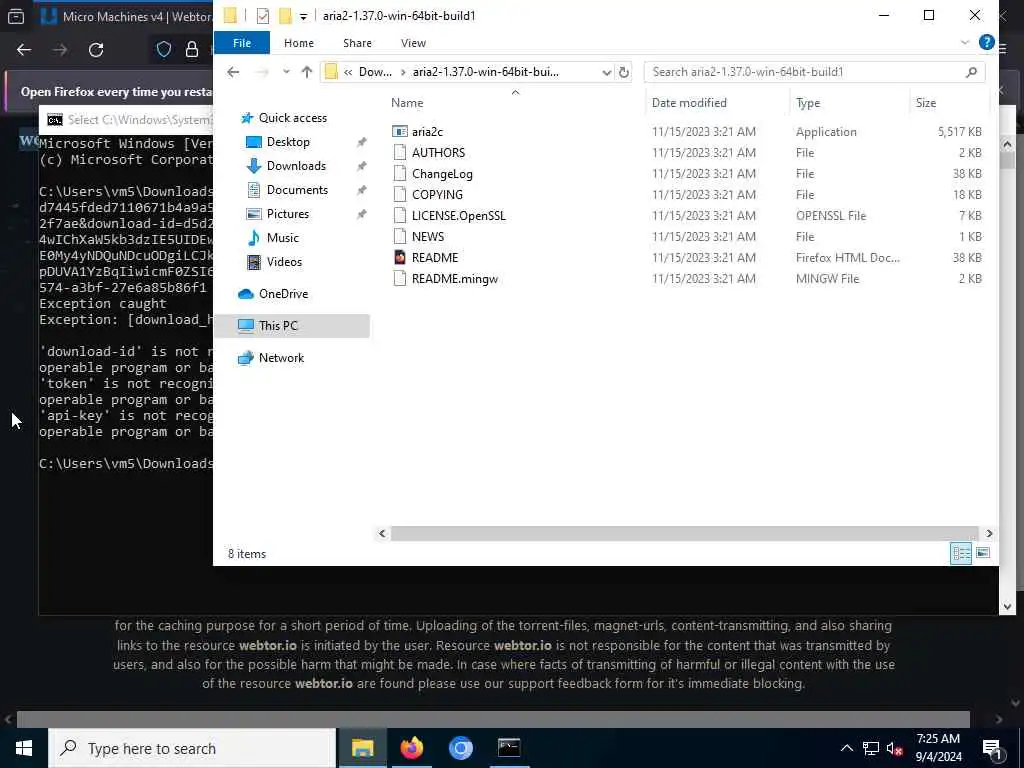Select the README Firefox HTML document icon
Screen dimensions: 1024x768
[400, 257]
